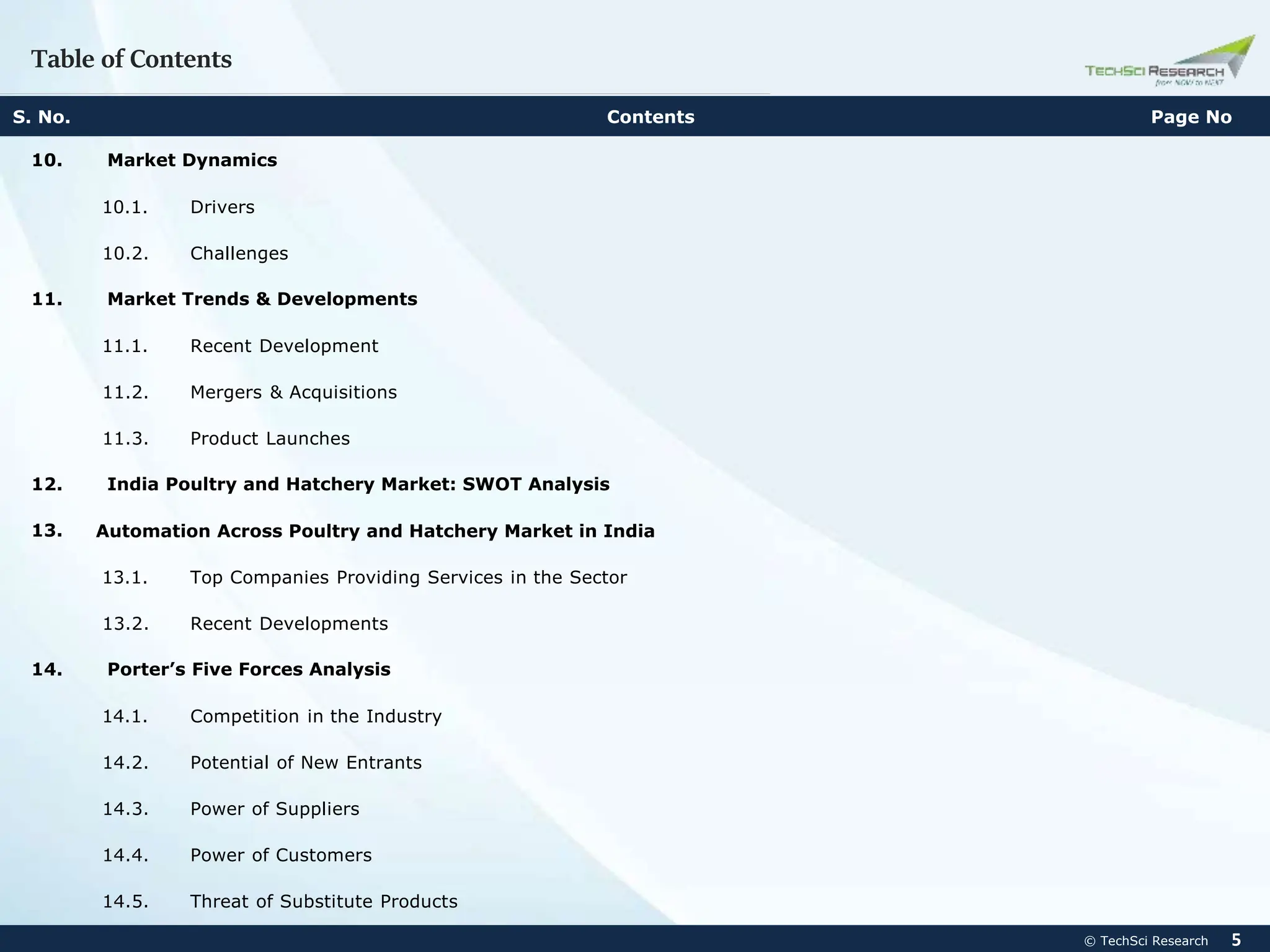Open Threat of Substitute Products entry
The width and height of the screenshot is (1270, 952).
pyautogui.click(x=323, y=902)
